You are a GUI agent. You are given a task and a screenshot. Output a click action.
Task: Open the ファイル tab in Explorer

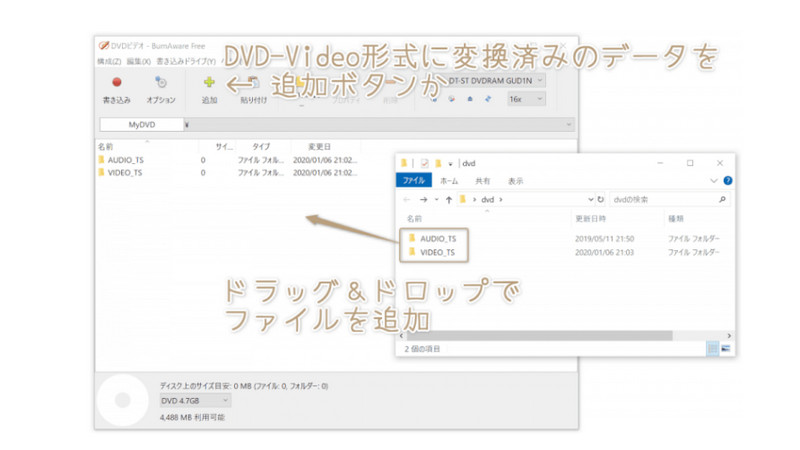(x=414, y=181)
